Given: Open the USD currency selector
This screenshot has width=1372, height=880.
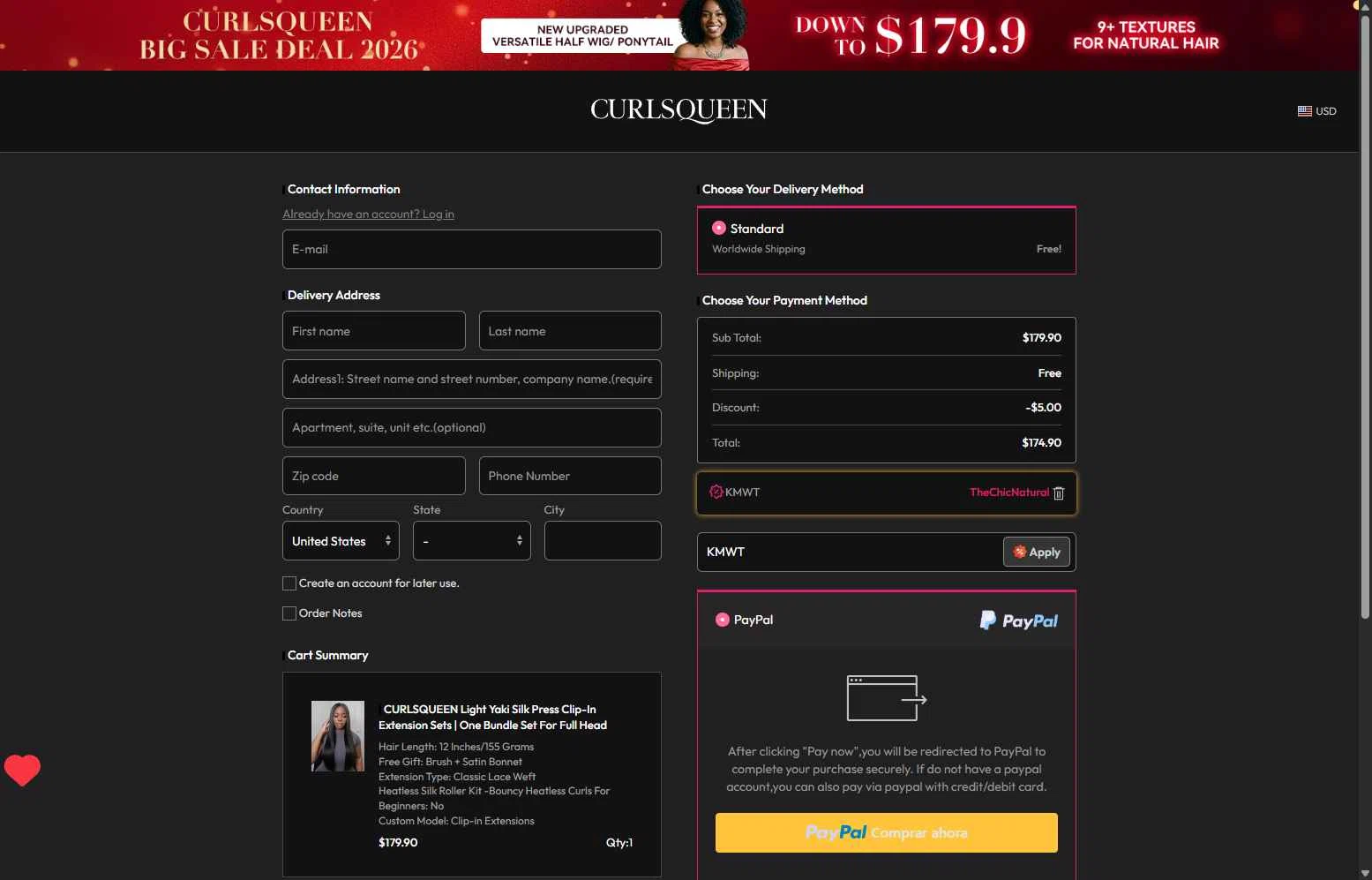Looking at the screenshot, I should pyautogui.click(x=1316, y=111).
